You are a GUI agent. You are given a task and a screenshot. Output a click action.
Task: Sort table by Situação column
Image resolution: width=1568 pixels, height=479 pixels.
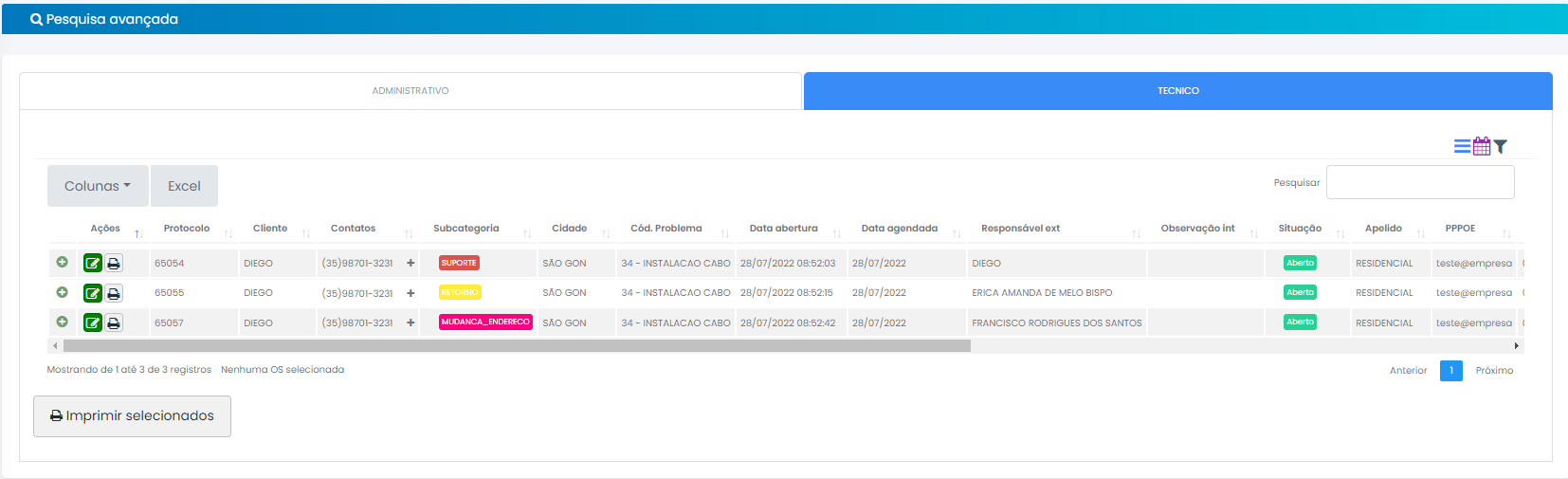coord(1300,229)
